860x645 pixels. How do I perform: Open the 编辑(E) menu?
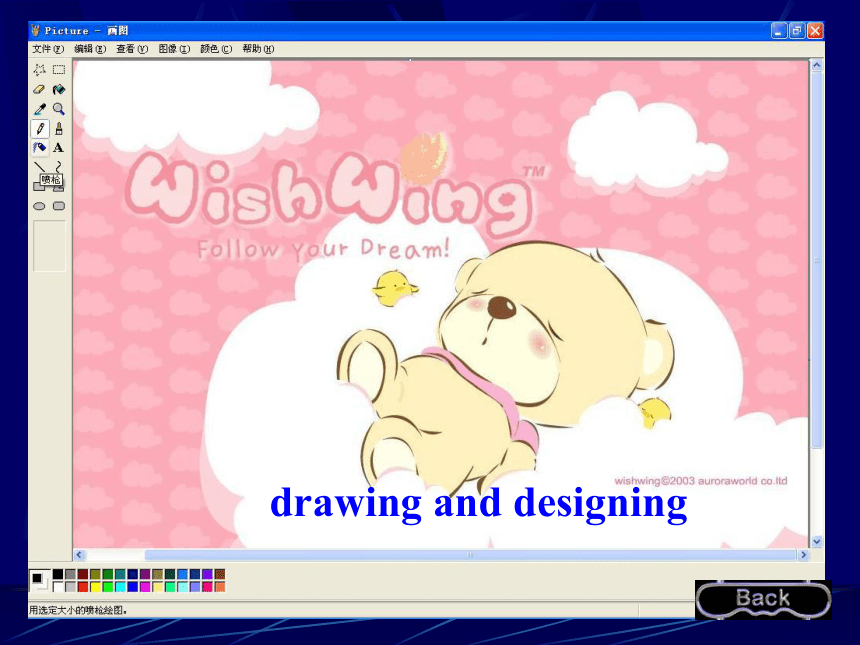(x=90, y=49)
